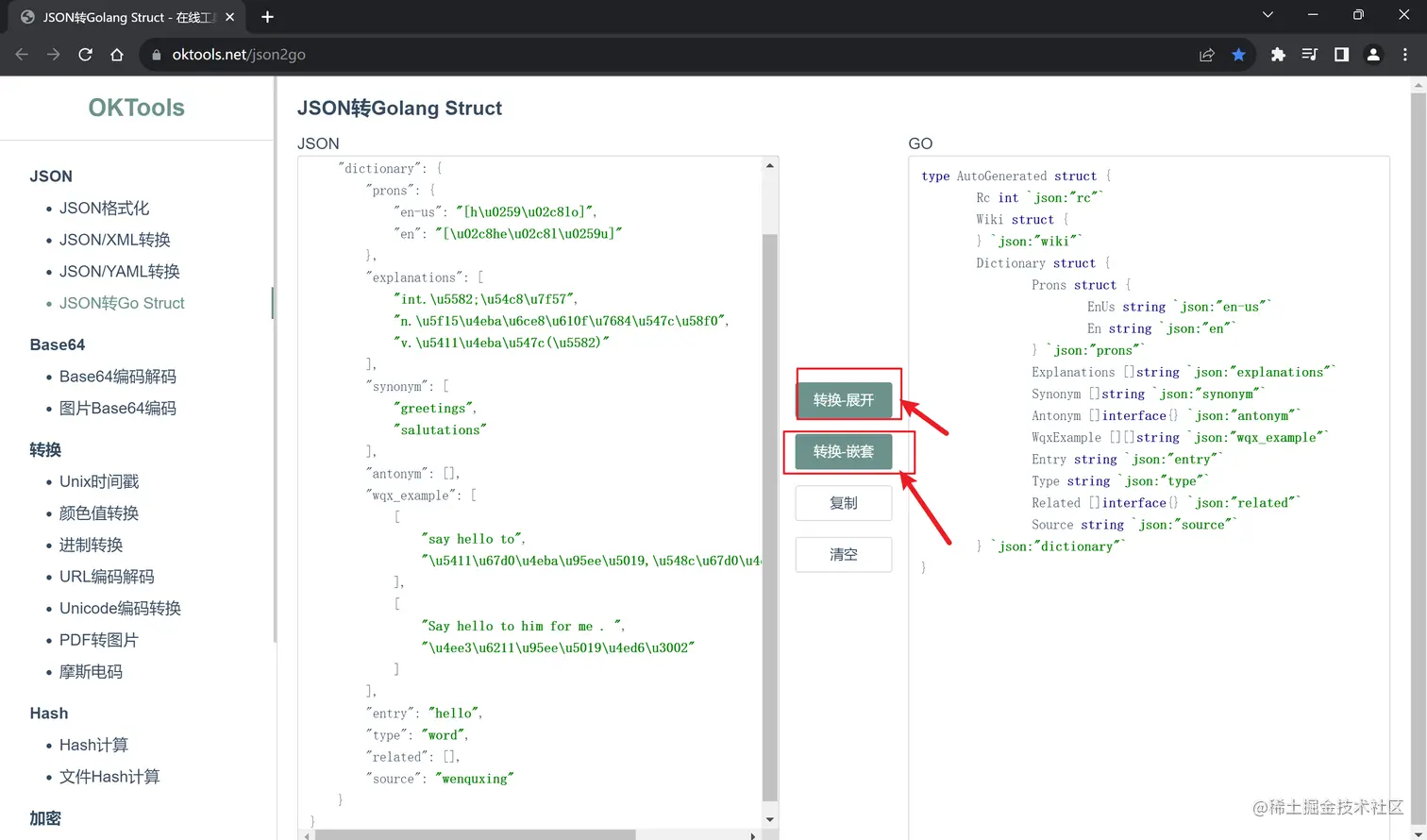Click JSON editor scroll-right arrow
Image resolution: width=1427 pixels, height=840 pixels.
(752, 835)
